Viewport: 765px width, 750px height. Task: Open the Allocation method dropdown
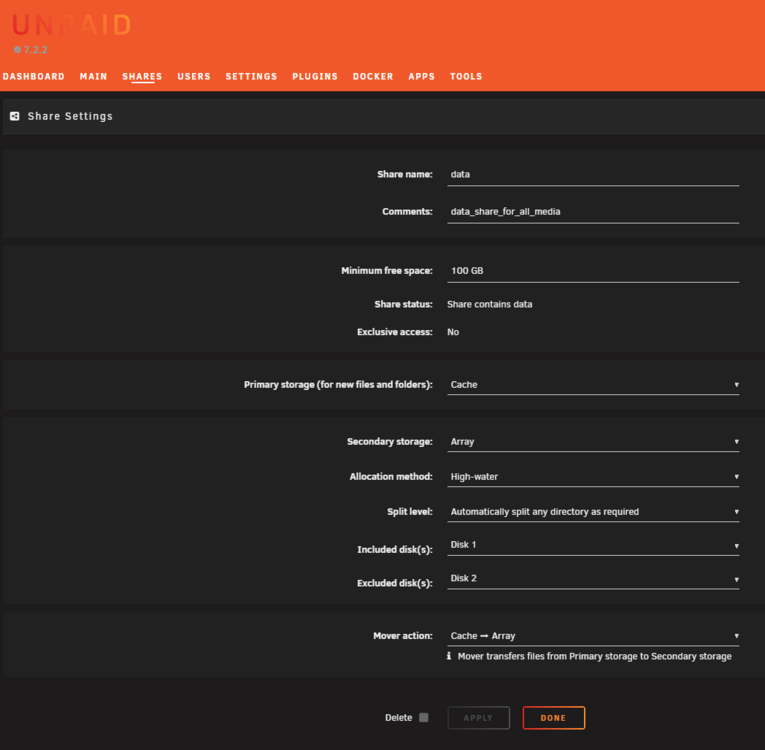[x=593, y=477]
